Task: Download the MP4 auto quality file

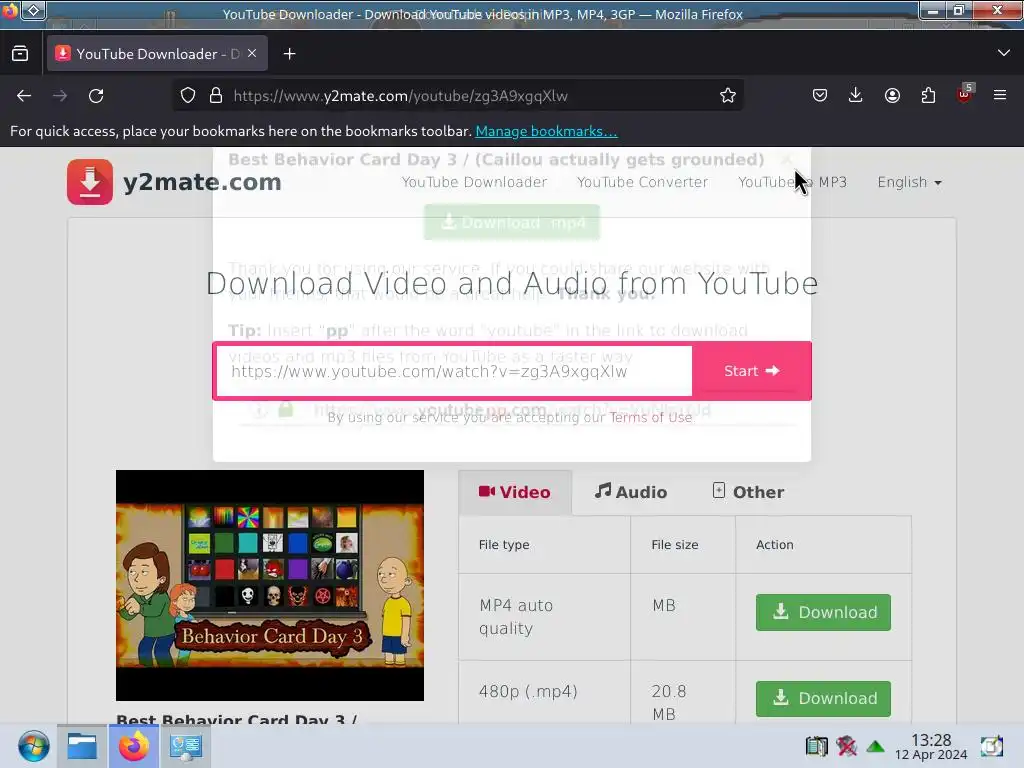Action: pos(824,613)
